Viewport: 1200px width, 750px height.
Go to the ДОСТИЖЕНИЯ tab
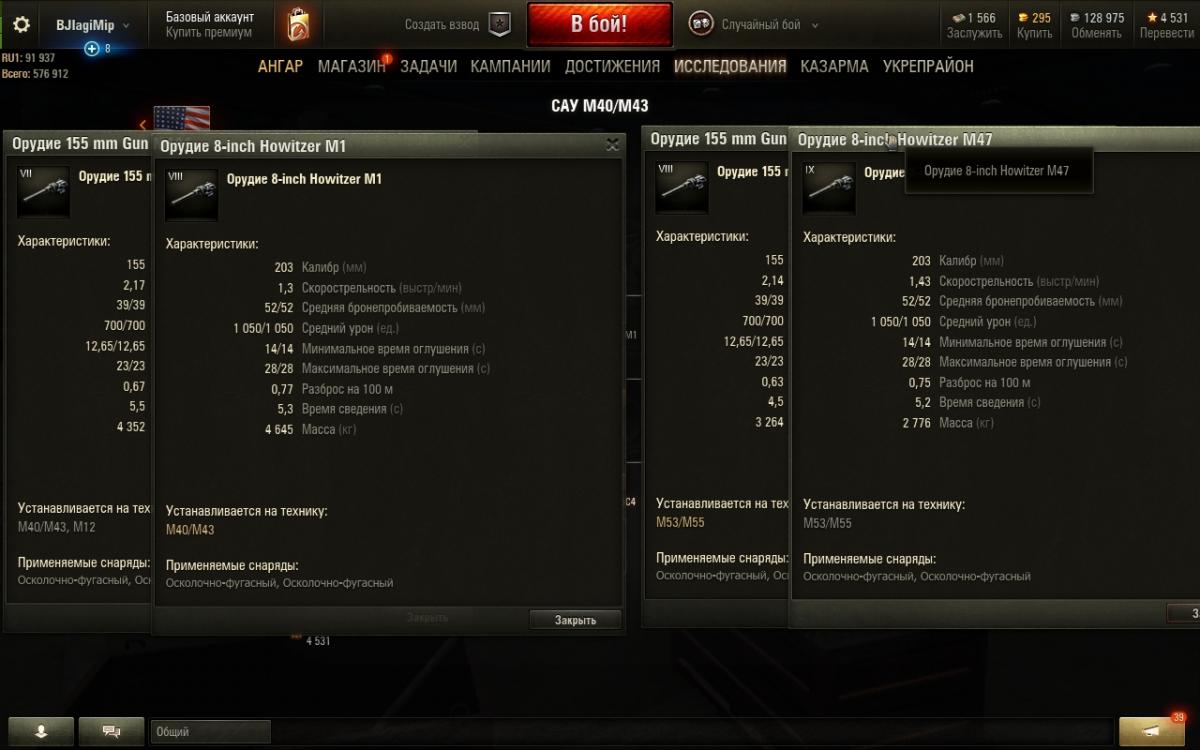coord(612,66)
